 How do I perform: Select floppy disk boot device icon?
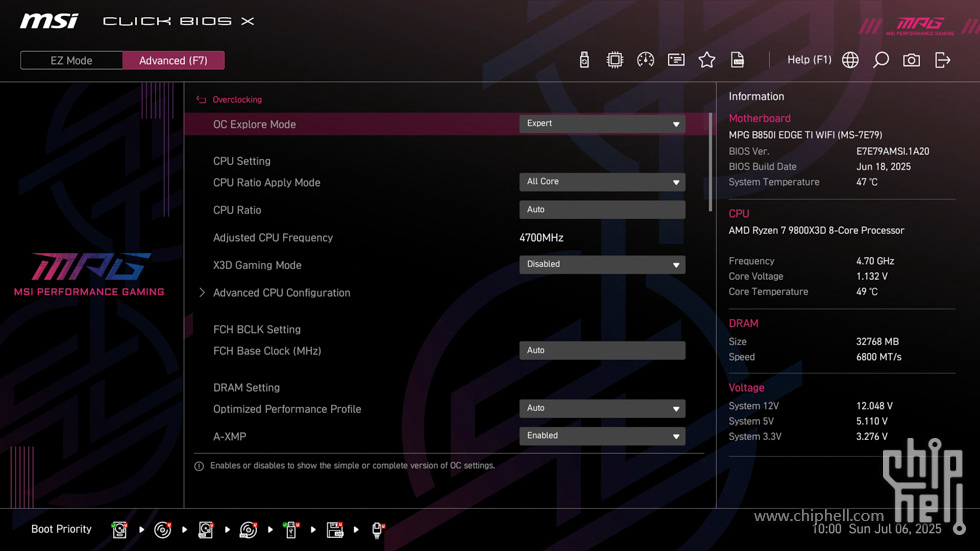coord(334,530)
